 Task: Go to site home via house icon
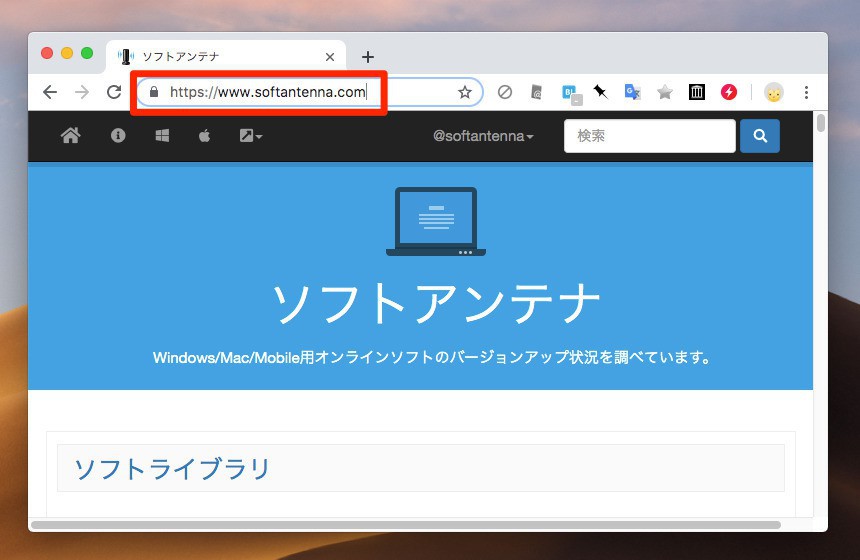coord(71,135)
